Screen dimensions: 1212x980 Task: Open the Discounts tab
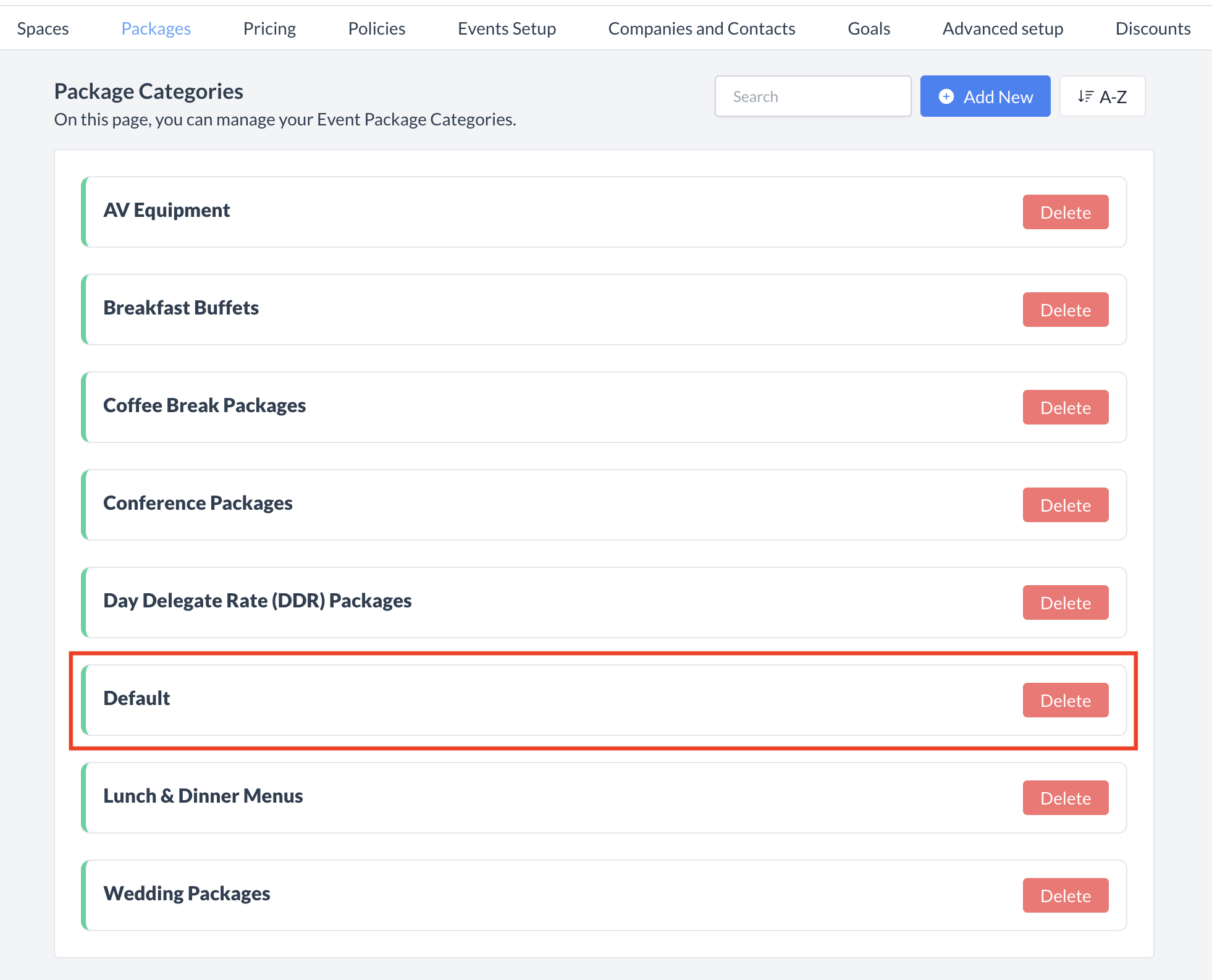1153,28
